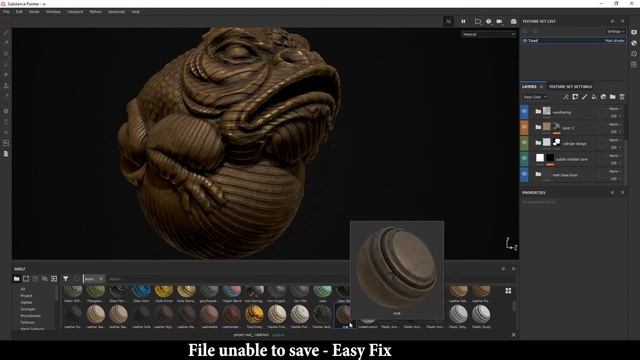
Task: Click the shelf folder icon
Action: click(16, 279)
